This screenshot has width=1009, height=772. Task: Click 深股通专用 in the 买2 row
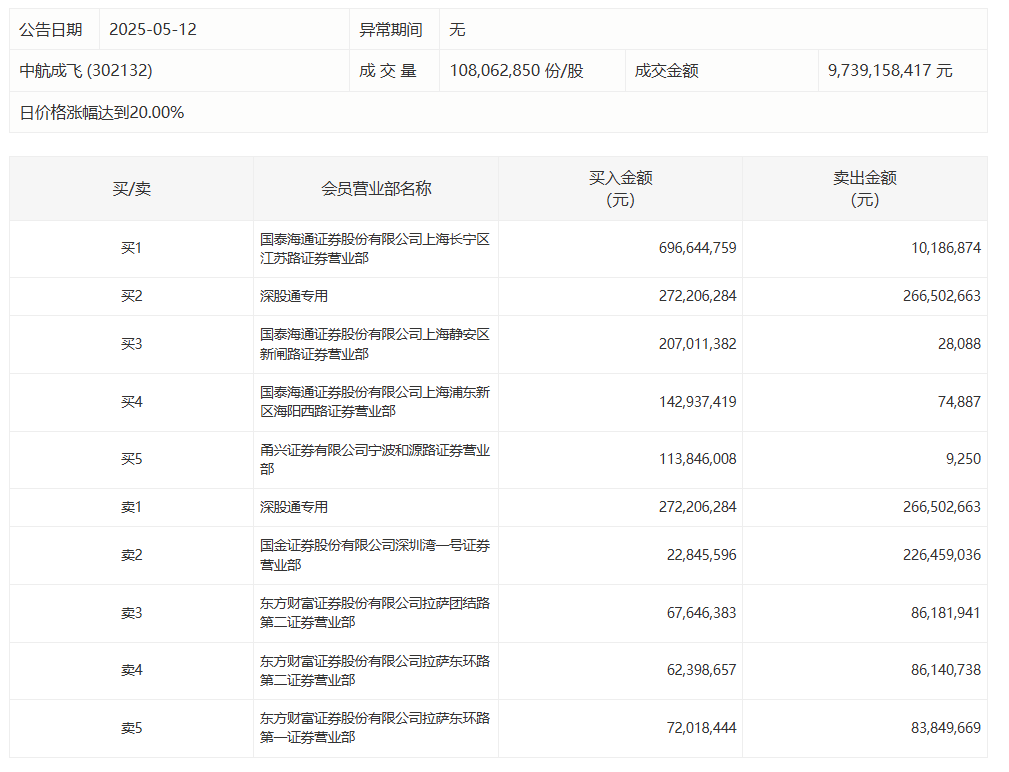tap(294, 297)
